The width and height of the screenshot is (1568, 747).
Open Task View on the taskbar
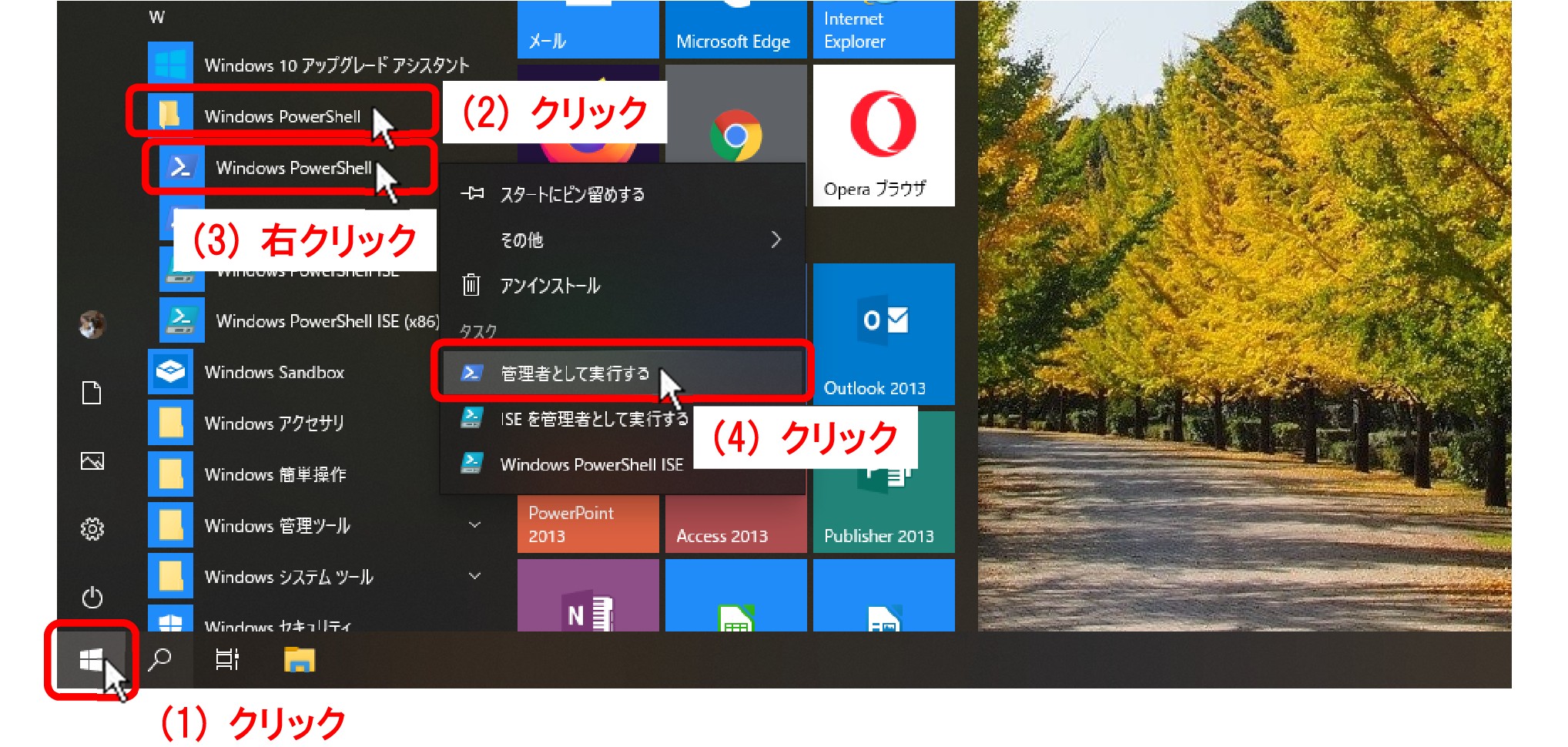[227, 660]
